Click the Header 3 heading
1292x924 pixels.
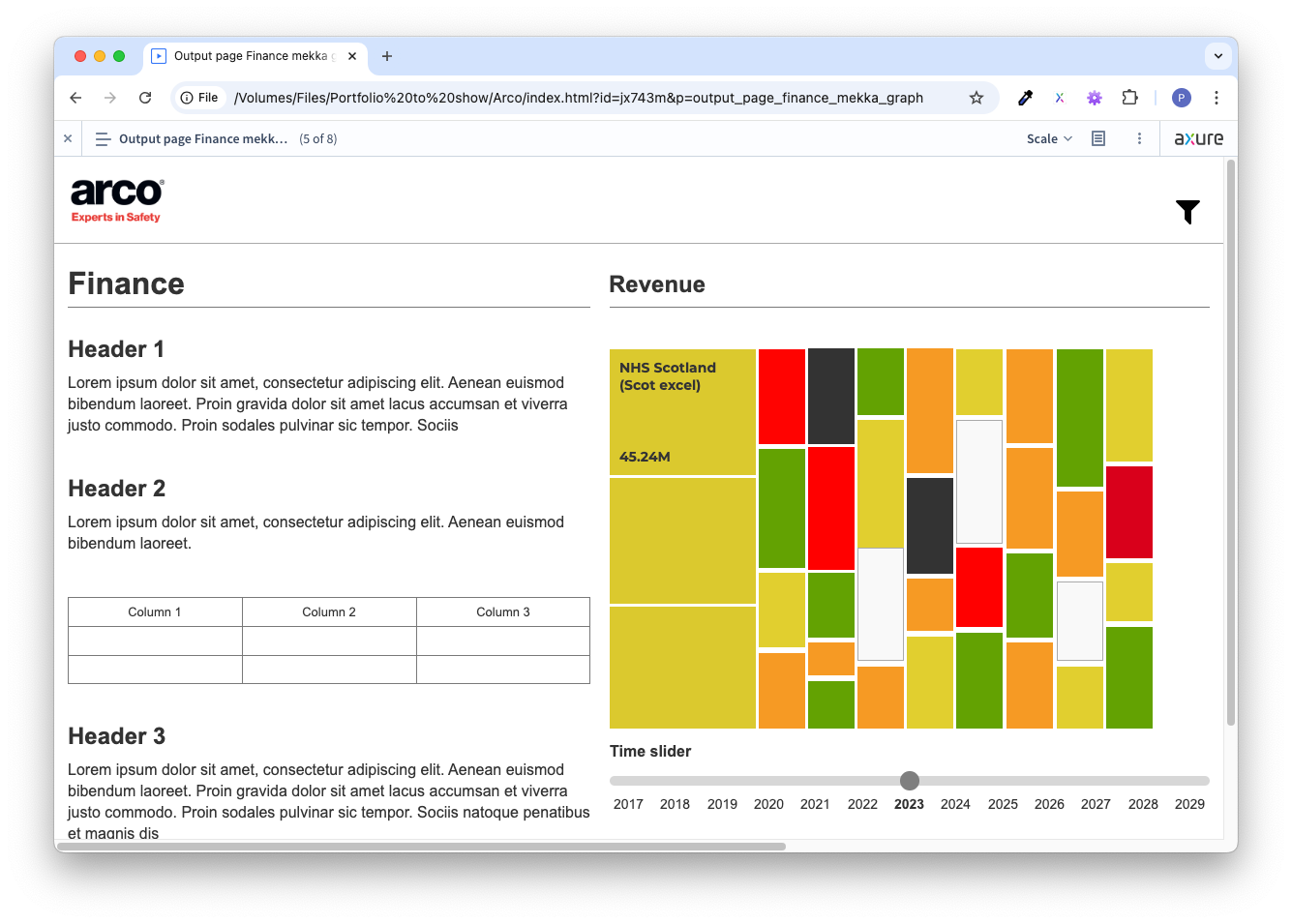point(117,736)
